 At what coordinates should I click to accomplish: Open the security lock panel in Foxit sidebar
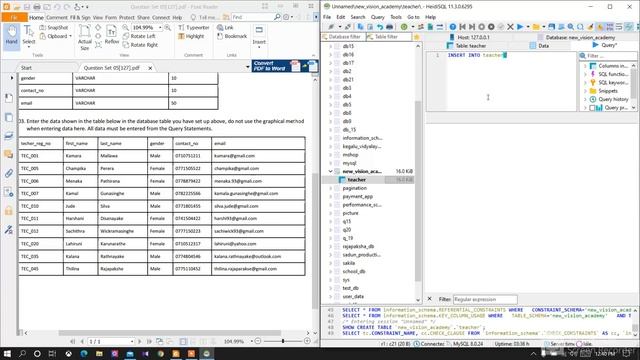coord(9,211)
